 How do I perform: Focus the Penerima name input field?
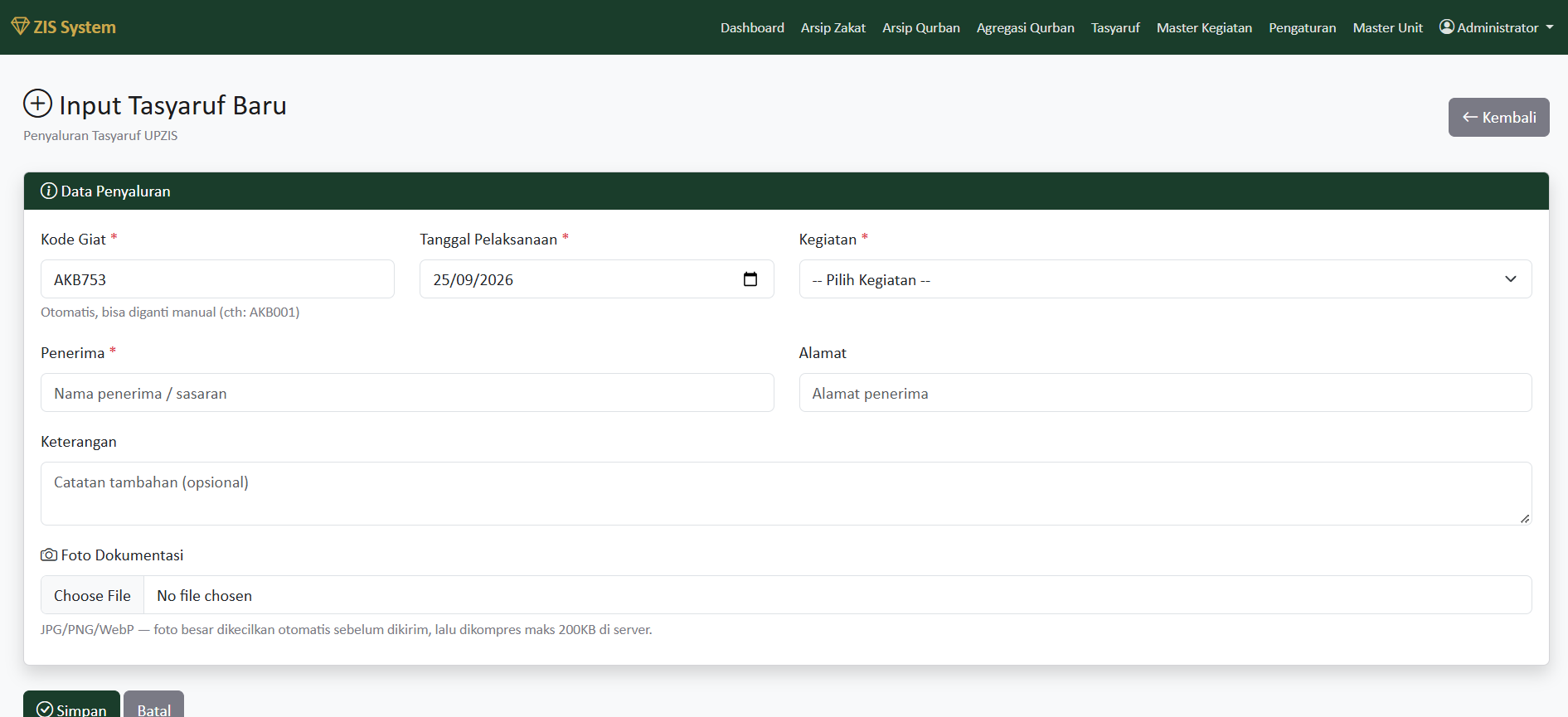click(407, 393)
